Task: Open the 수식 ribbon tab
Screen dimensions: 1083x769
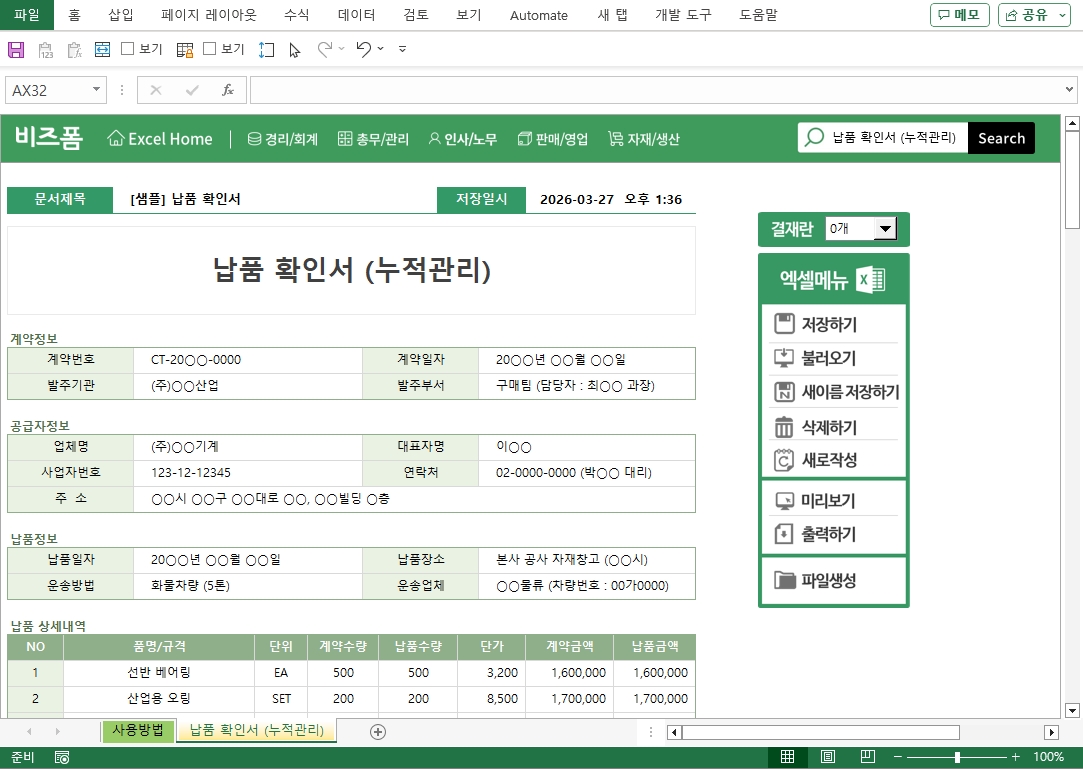Action: tap(296, 15)
